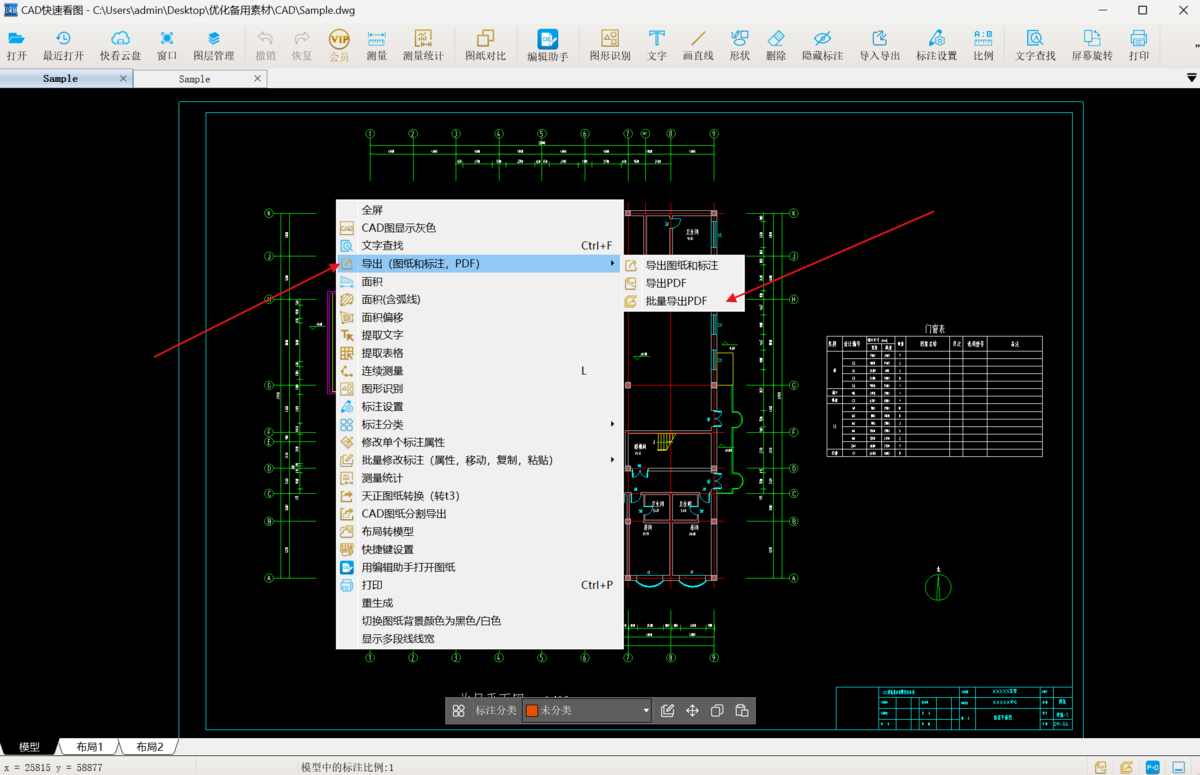Viewport: 1200px width, 775px height.
Task: Click the move annotation cross-arrow icon
Action: [692, 711]
